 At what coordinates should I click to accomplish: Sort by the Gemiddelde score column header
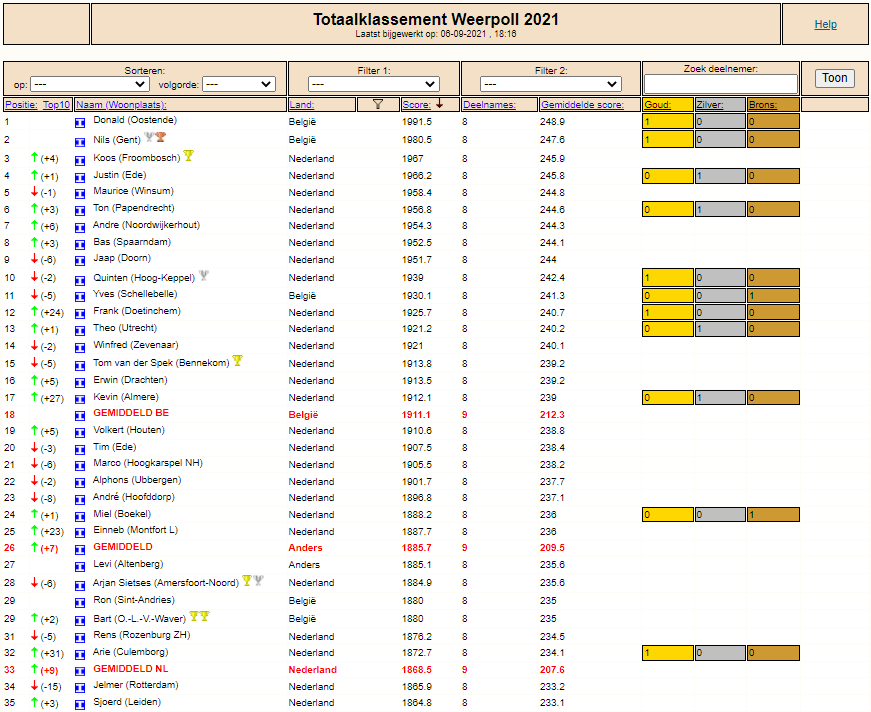click(x=582, y=104)
